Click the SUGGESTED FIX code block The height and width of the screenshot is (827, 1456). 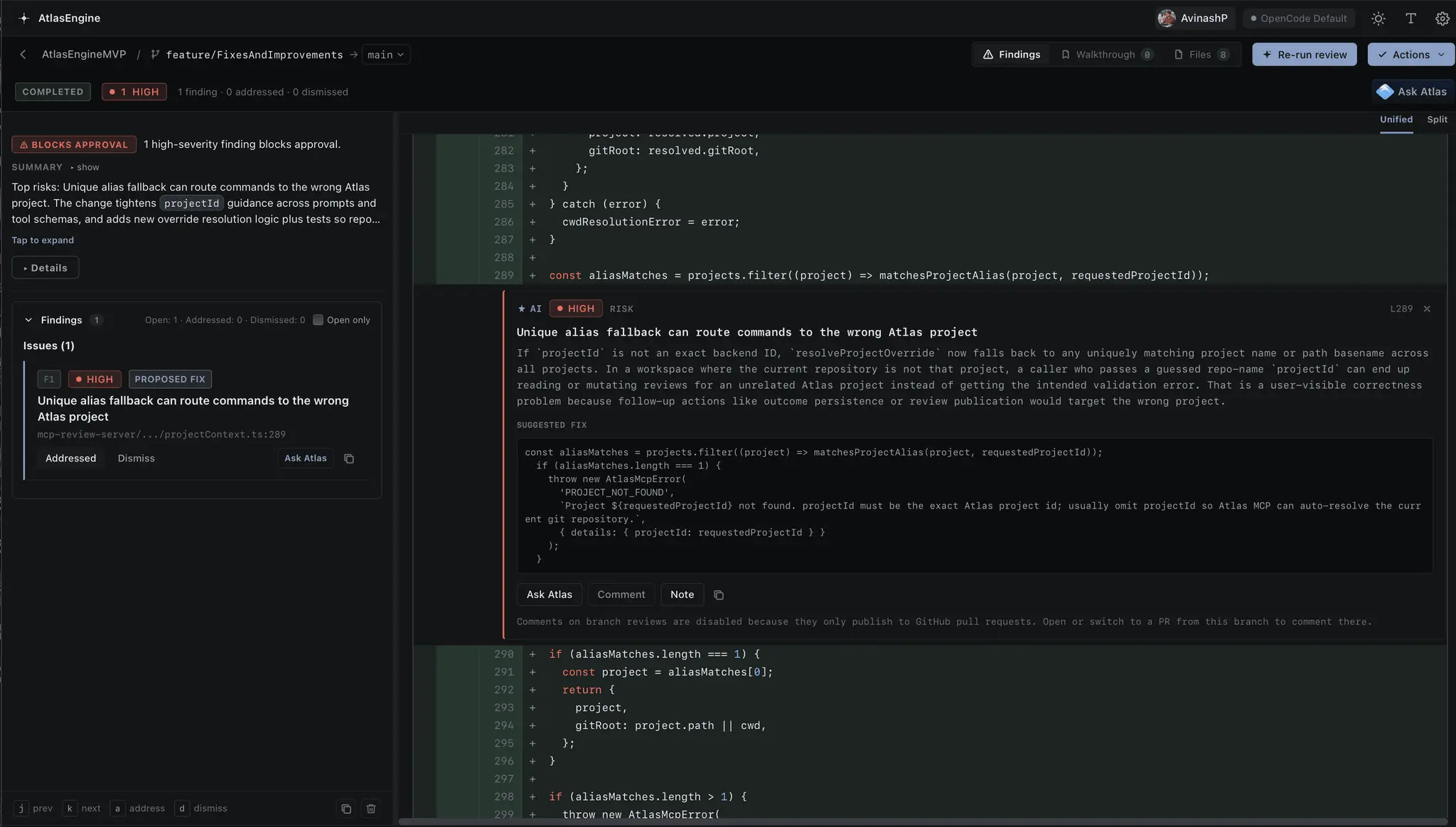[x=975, y=506]
